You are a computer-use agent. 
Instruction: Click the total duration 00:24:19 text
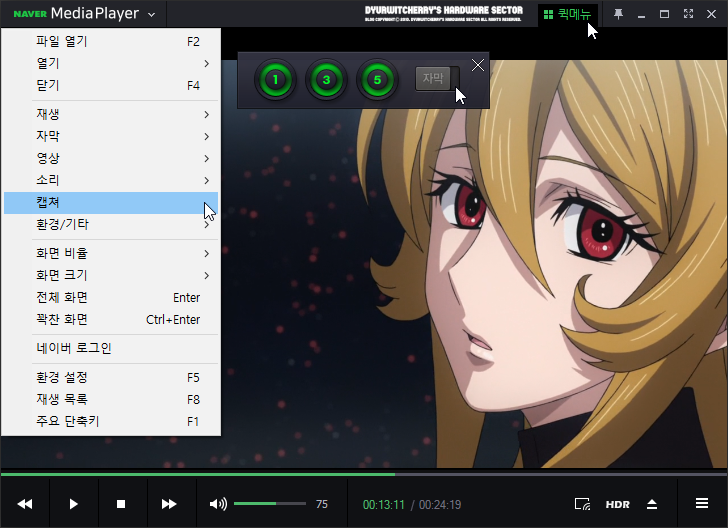pyautogui.click(x=440, y=505)
